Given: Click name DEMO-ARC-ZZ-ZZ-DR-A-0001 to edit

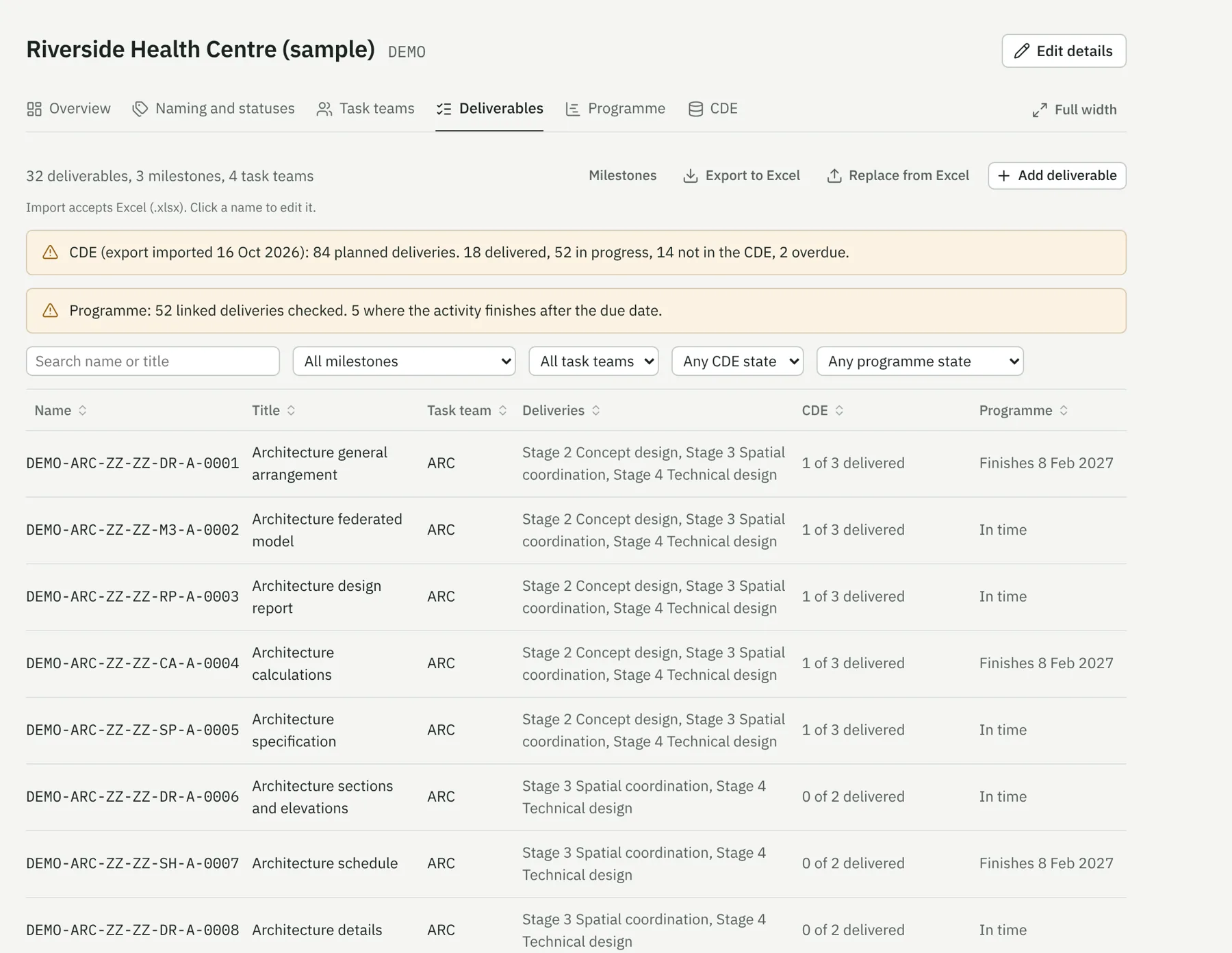Looking at the screenshot, I should click(x=133, y=463).
